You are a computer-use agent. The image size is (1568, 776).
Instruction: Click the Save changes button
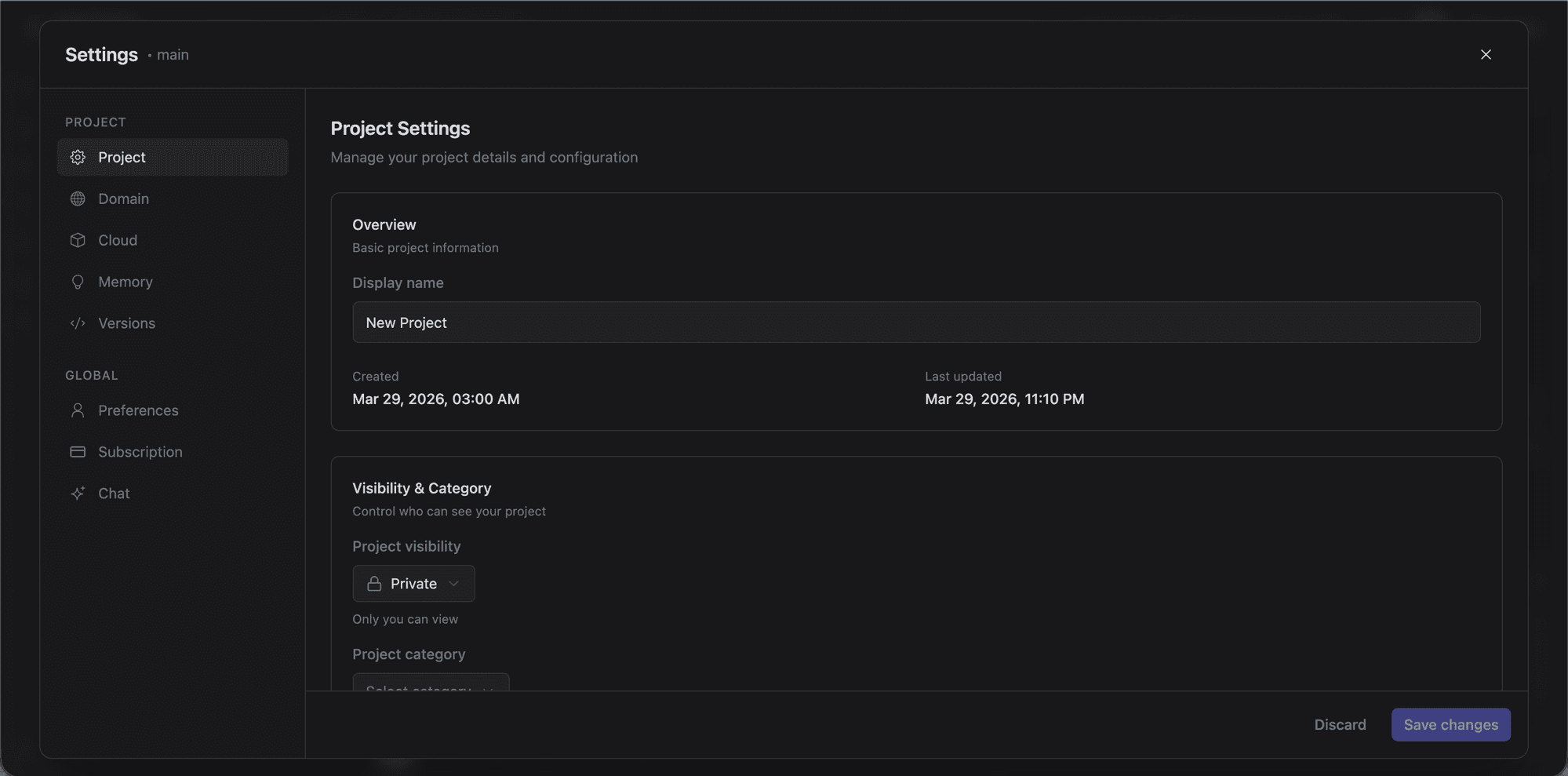tap(1450, 725)
